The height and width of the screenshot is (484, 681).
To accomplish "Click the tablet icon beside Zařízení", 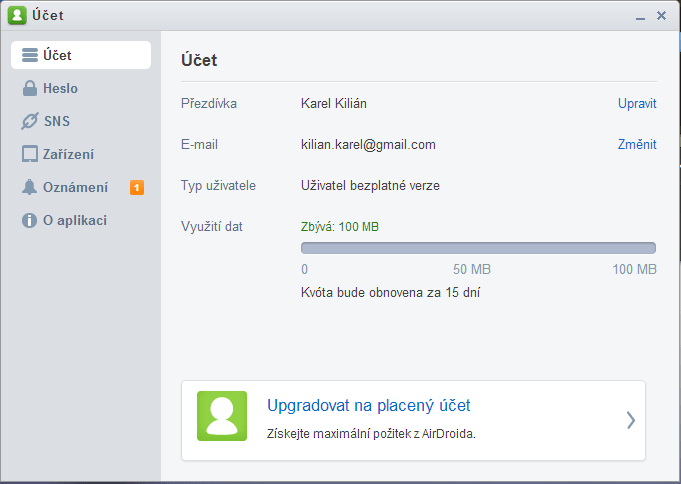I will (30, 154).
